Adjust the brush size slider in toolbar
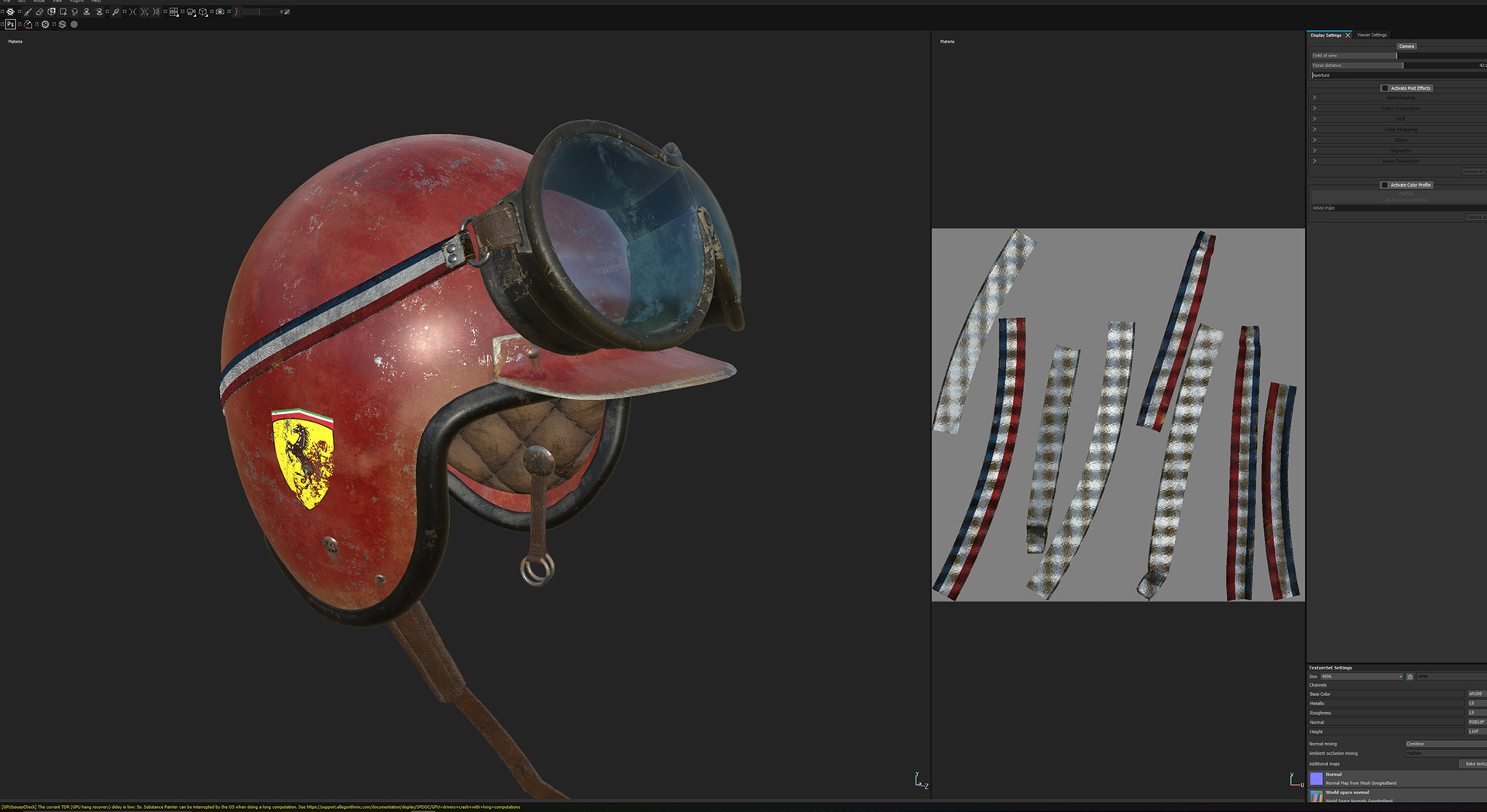This screenshot has width=1487, height=812. click(x=262, y=12)
